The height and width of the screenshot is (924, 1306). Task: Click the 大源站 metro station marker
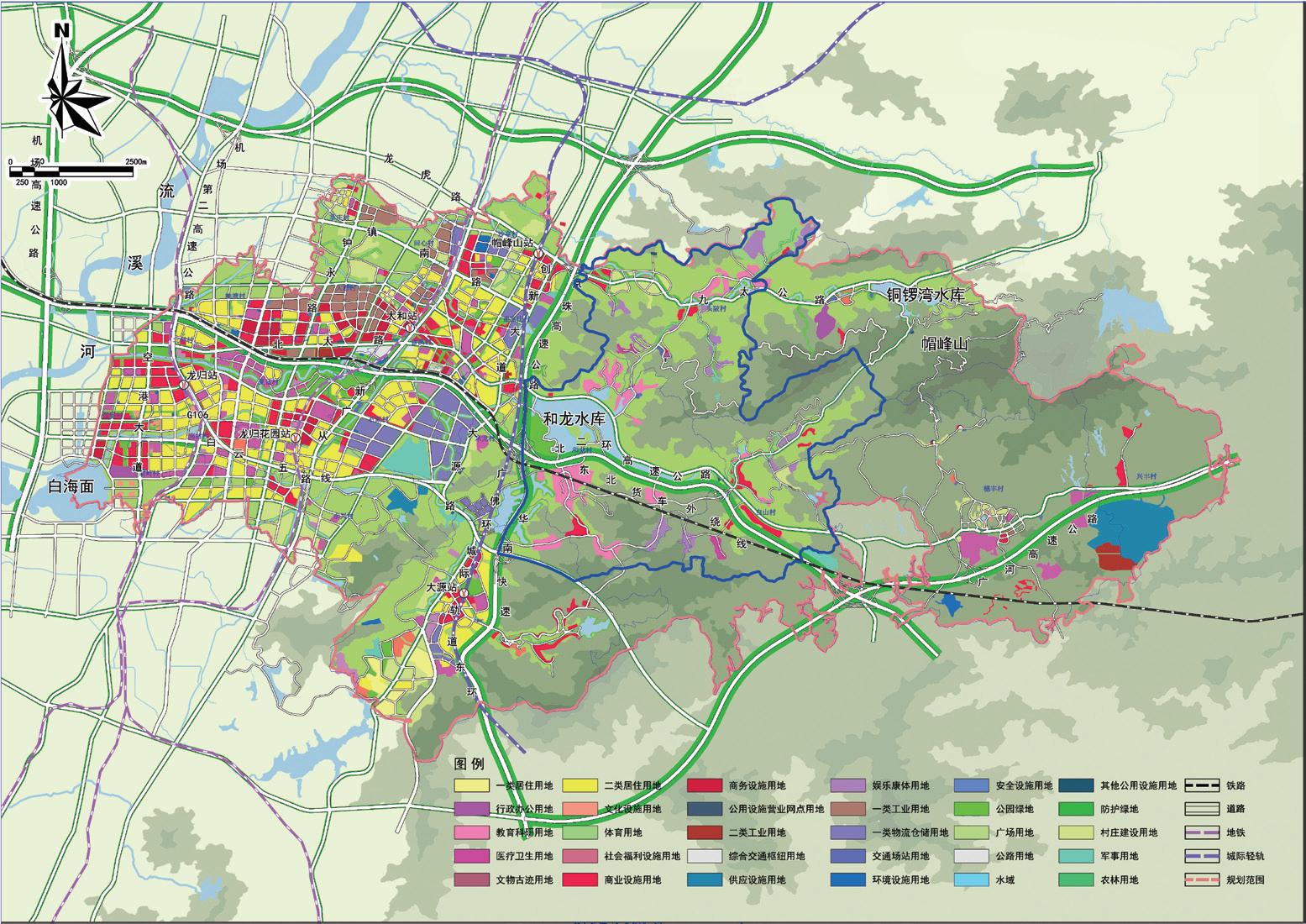pos(463,593)
